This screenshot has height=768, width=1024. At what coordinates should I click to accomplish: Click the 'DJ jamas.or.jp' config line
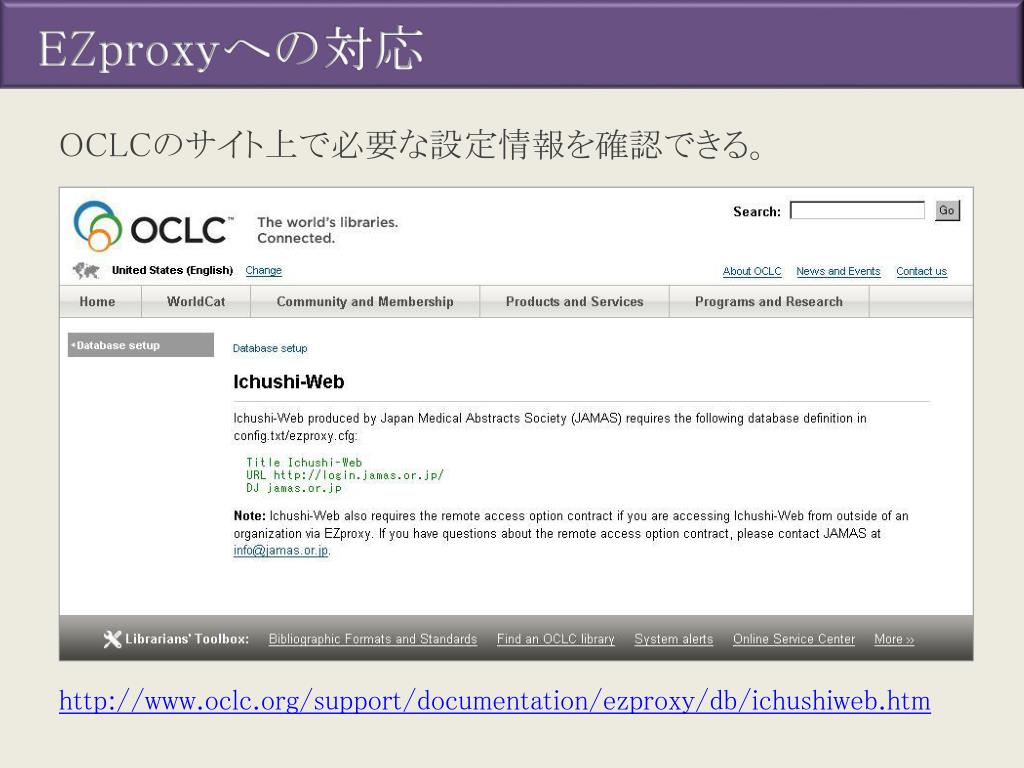pos(294,488)
